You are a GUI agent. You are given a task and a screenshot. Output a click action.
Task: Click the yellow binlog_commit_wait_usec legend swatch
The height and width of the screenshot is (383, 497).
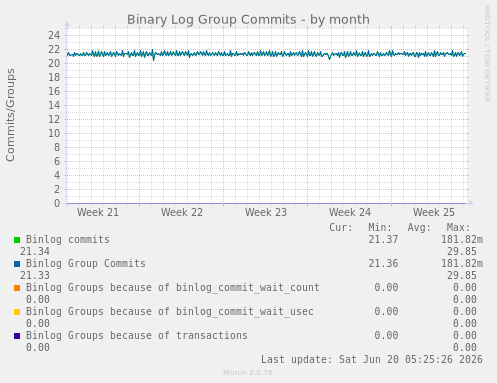[x=17, y=312]
